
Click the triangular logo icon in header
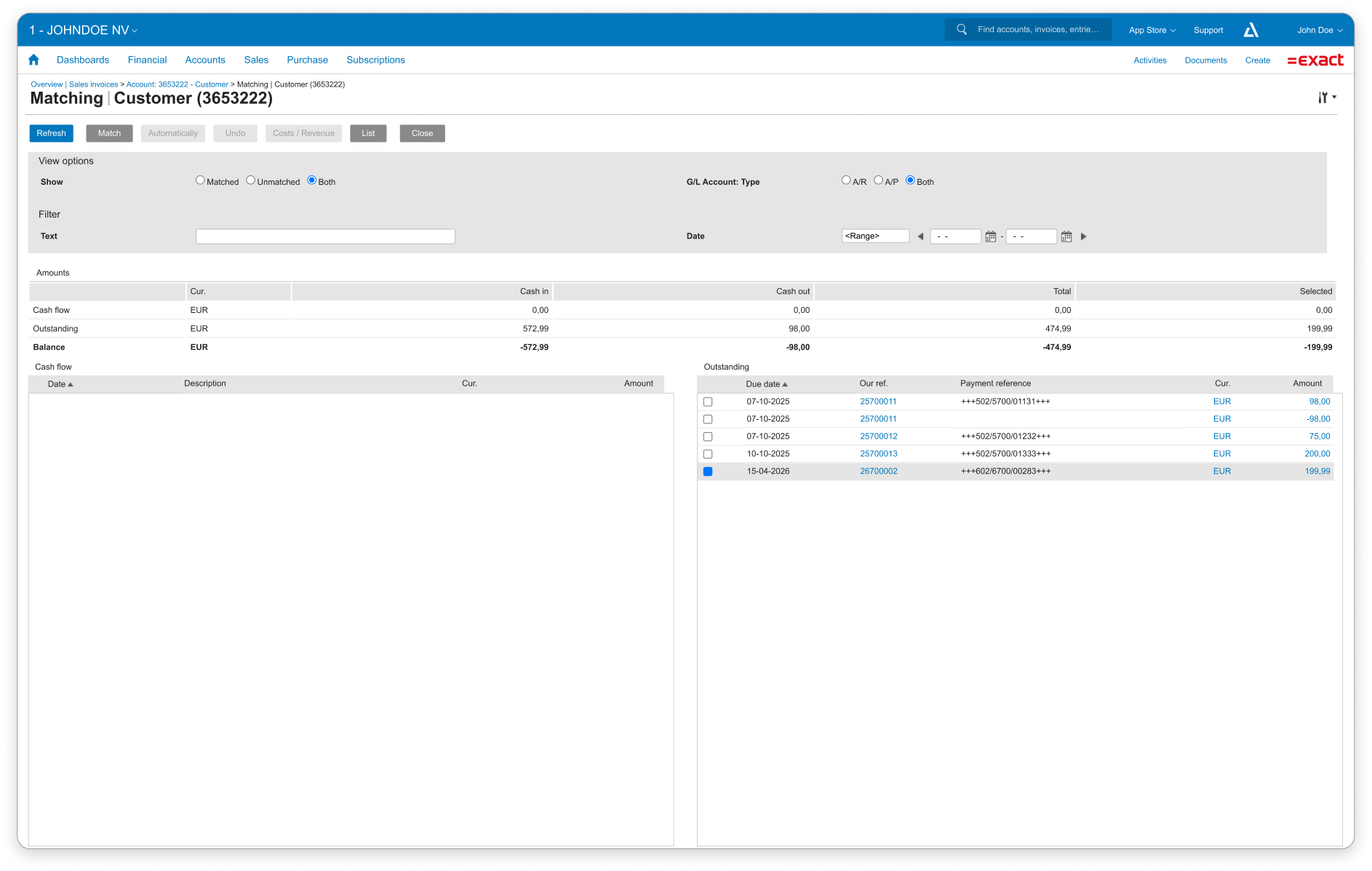pos(1251,30)
